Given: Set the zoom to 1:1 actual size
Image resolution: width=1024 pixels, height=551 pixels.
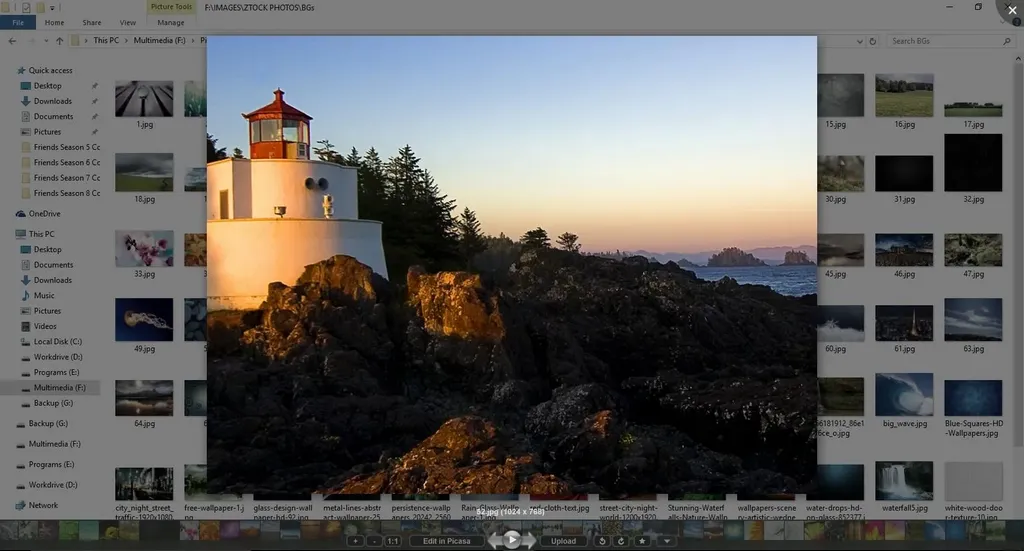Looking at the screenshot, I should pos(392,541).
